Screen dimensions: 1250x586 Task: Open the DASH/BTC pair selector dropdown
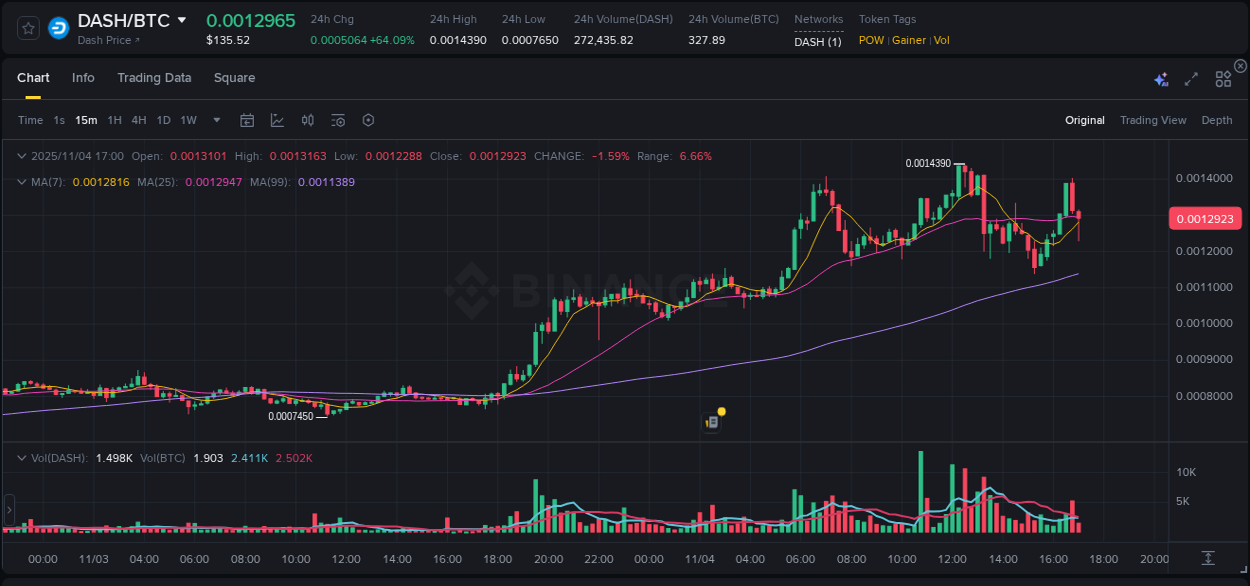click(182, 19)
